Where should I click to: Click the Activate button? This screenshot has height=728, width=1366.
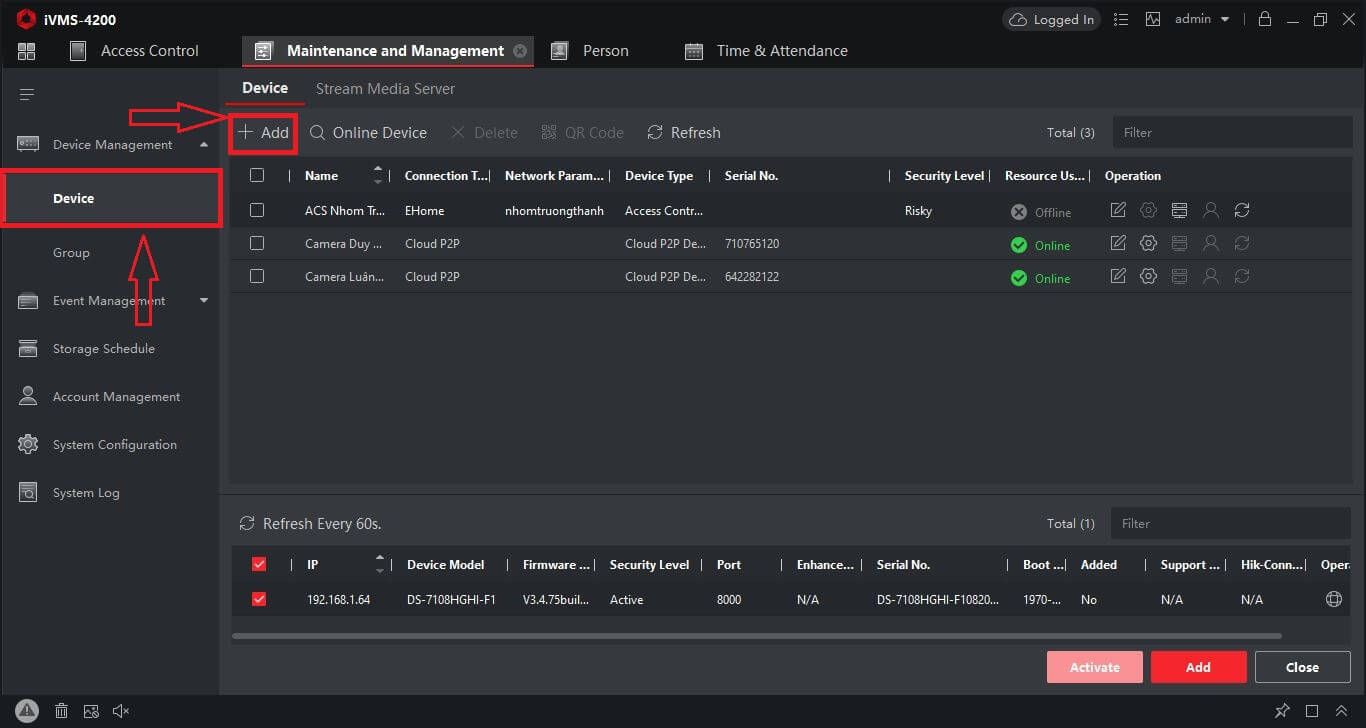pyautogui.click(x=1094, y=667)
